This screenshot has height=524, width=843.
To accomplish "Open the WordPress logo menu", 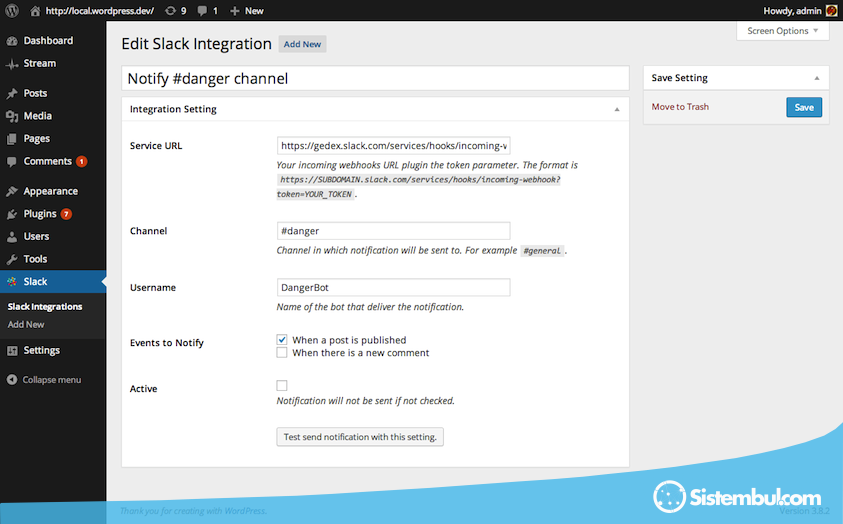I will click(12, 11).
